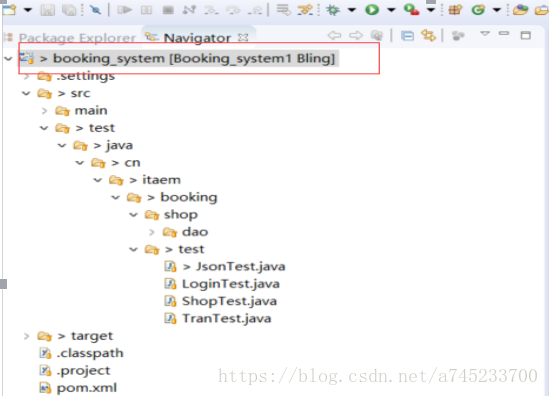The height and width of the screenshot is (396, 549).
Task: Collapse the java folder
Action: click(x=62, y=145)
